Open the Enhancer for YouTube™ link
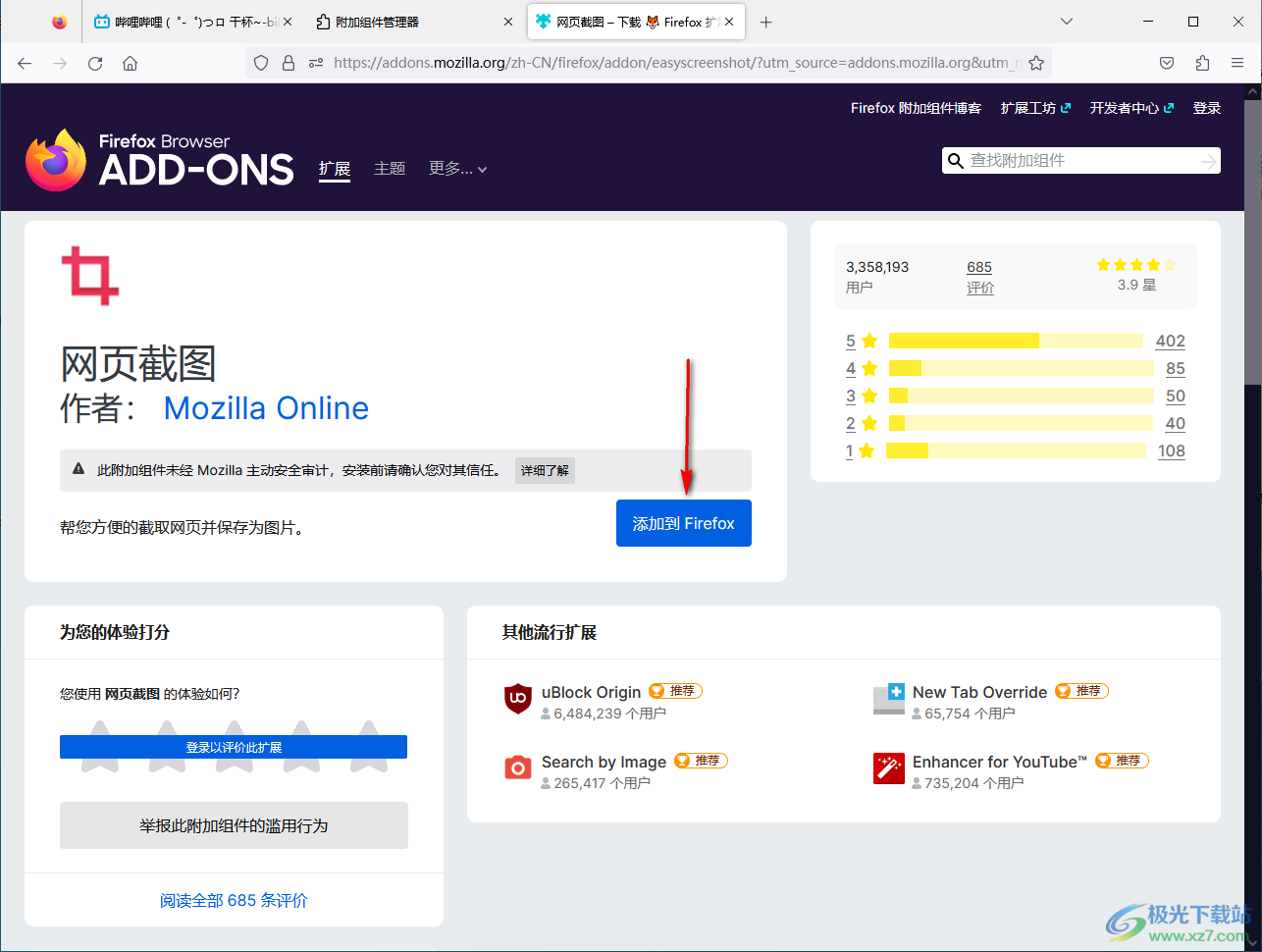The width and height of the screenshot is (1262, 952). point(1000,762)
